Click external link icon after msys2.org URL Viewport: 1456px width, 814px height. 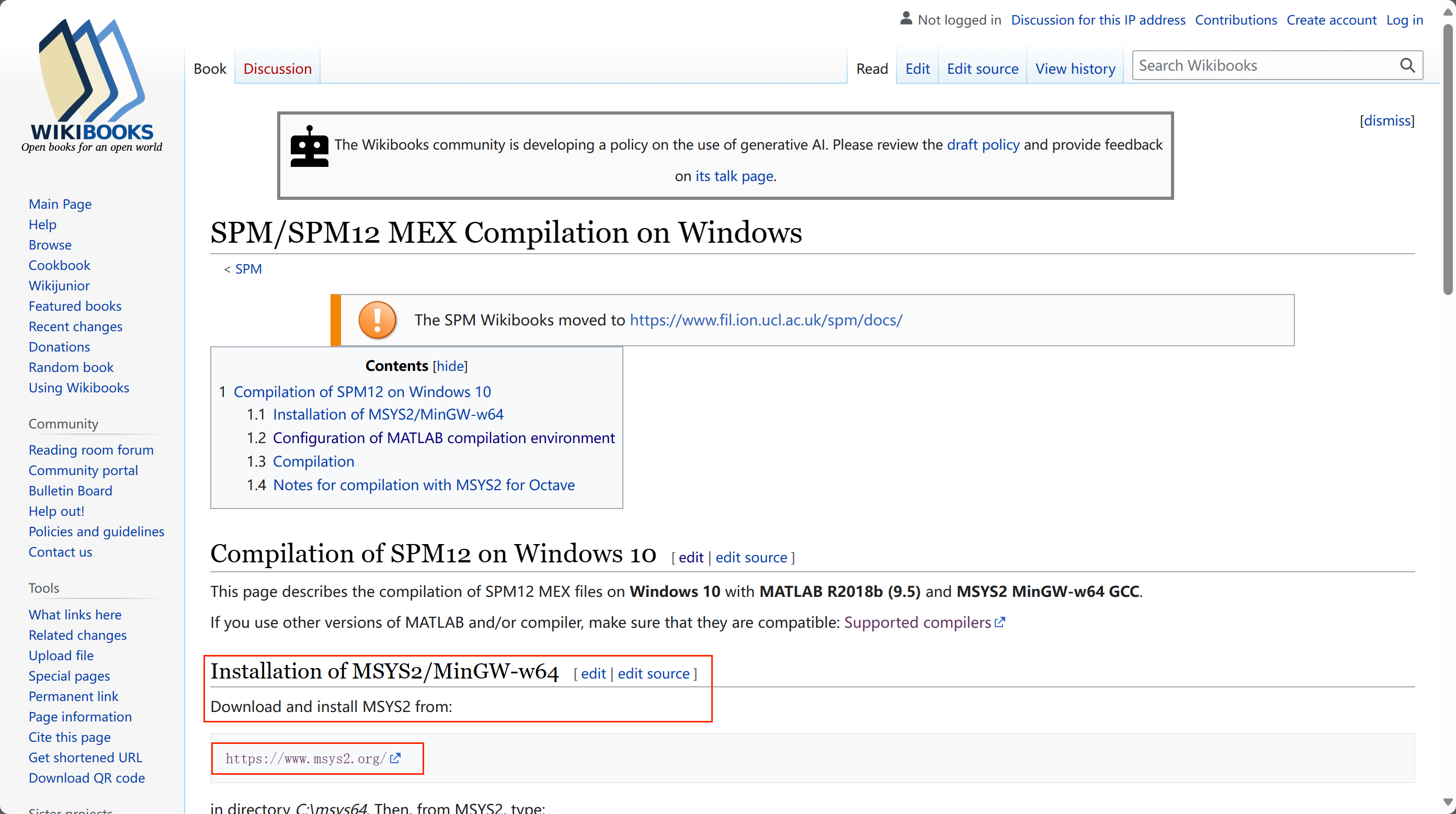tap(396, 758)
